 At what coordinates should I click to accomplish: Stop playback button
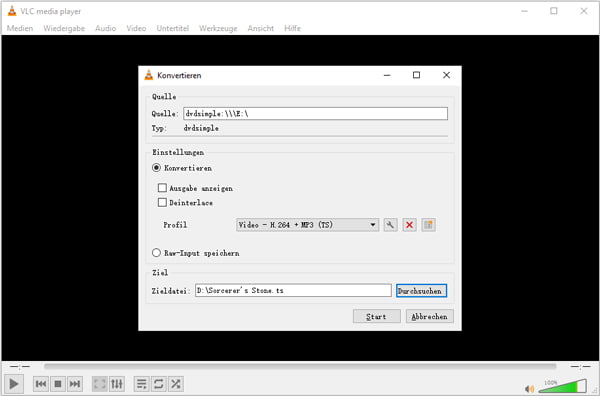[58, 384]
